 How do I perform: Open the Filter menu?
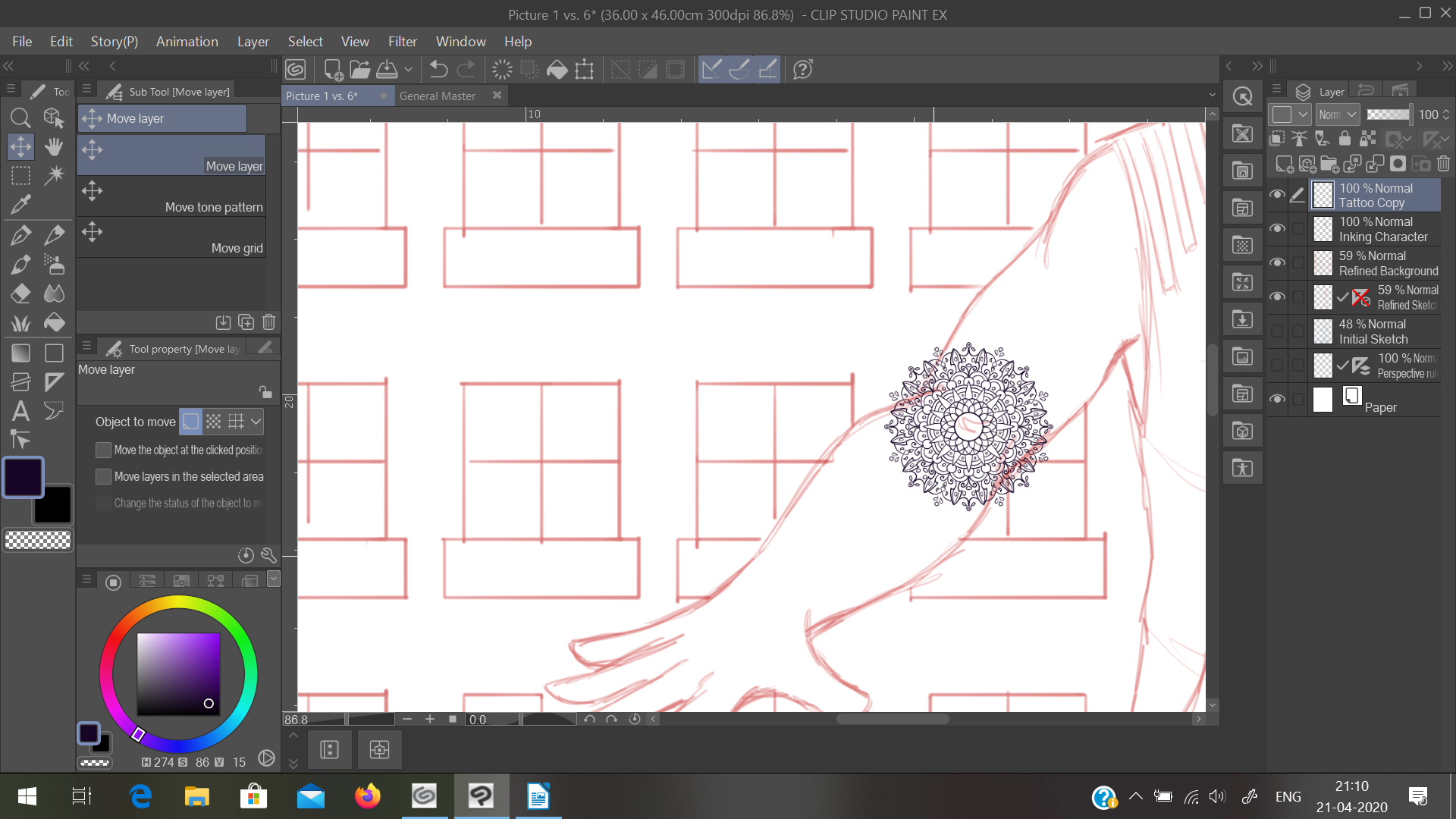pyautogui.click(x=402, y=42)
